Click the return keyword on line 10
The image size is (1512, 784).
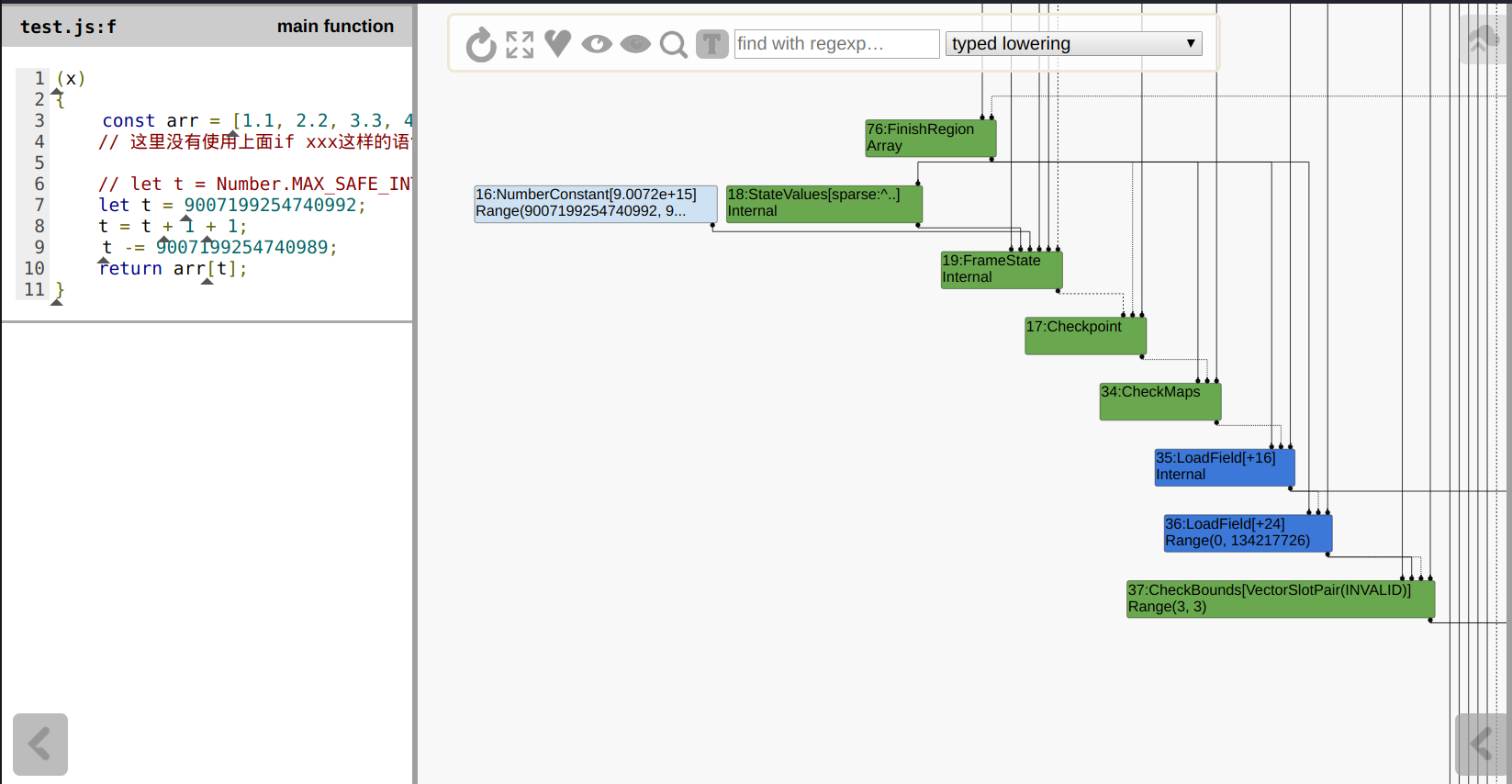[130, 269]
